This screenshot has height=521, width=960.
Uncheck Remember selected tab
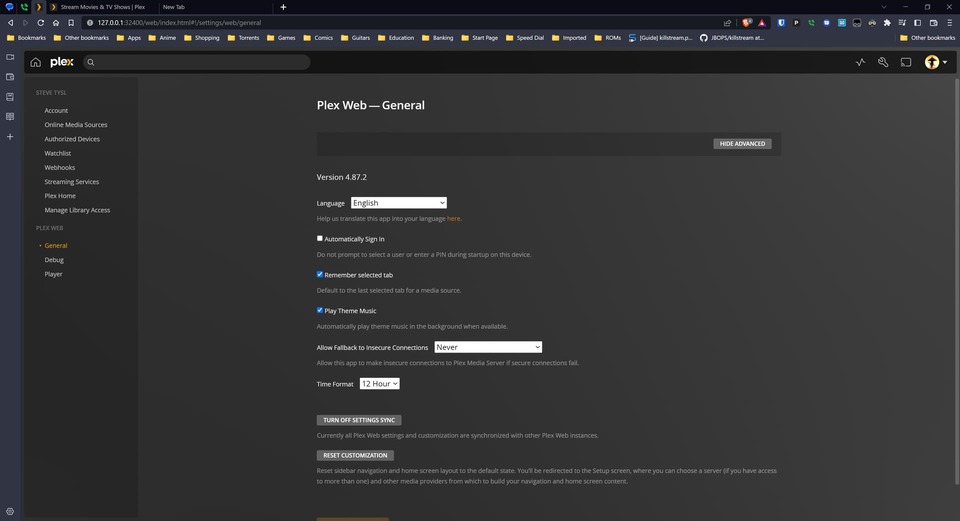point(320,274)
